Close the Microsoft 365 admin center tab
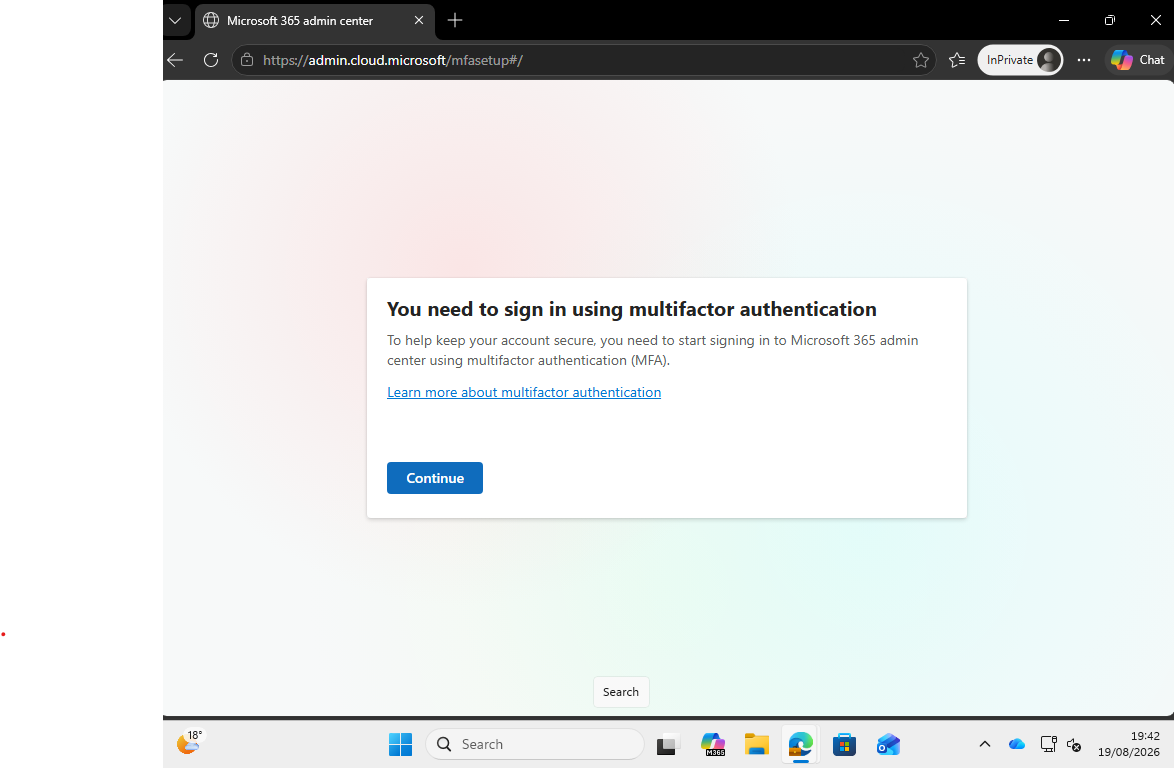This screenshot has height=768, width=1174. (x=419, y=20)
